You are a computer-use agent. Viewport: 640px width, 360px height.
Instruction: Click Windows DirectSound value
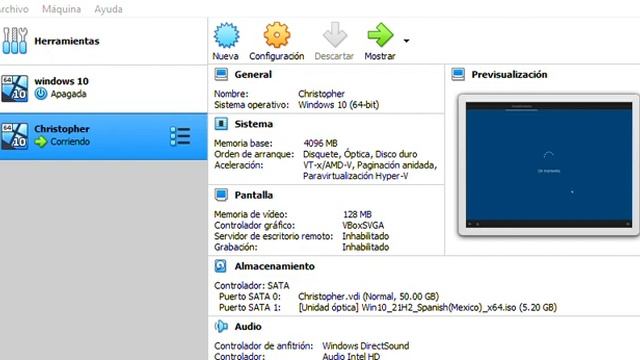tap(365, 346)
